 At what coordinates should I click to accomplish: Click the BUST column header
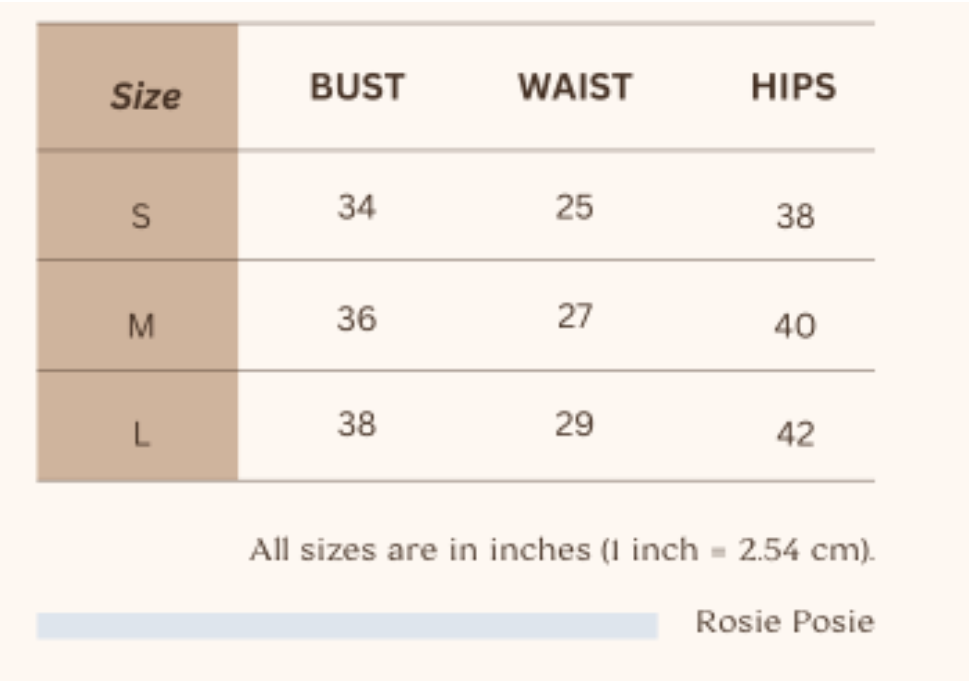(357, 87)
